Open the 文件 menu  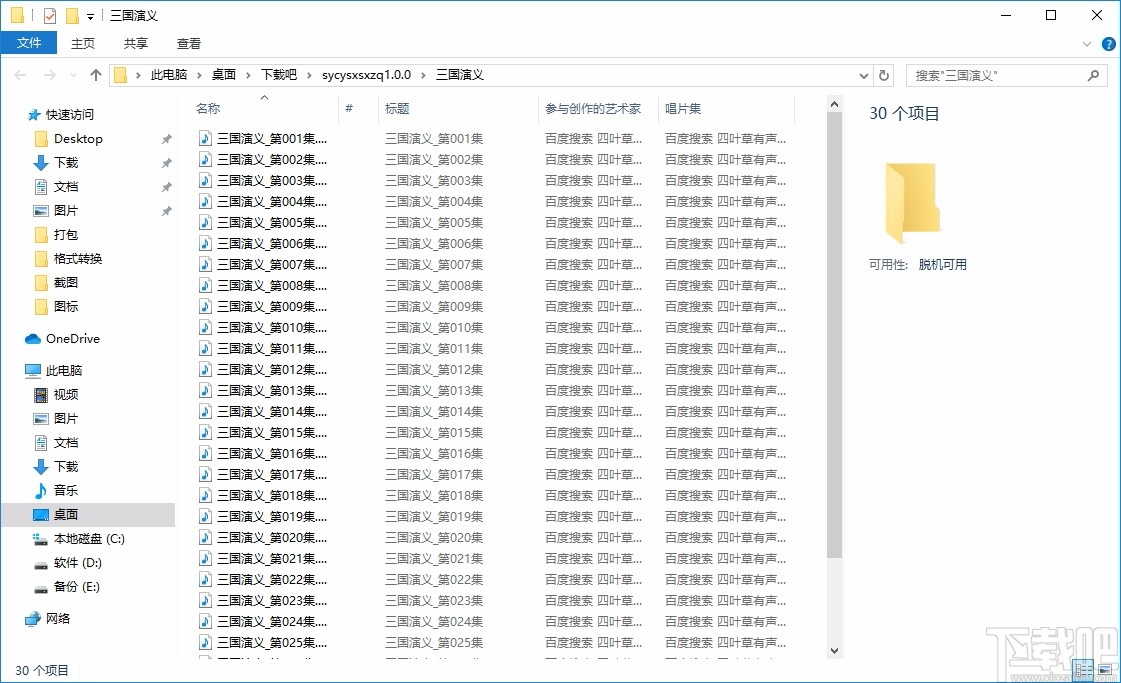30,43
